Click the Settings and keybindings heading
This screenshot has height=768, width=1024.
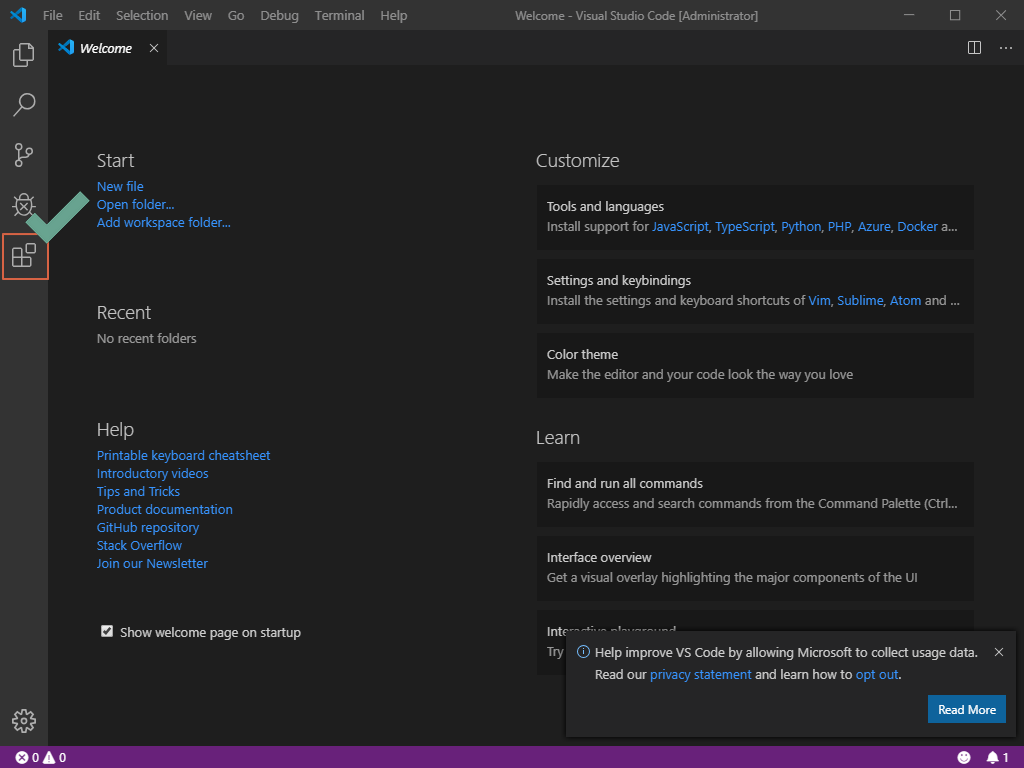pos(618,281)
